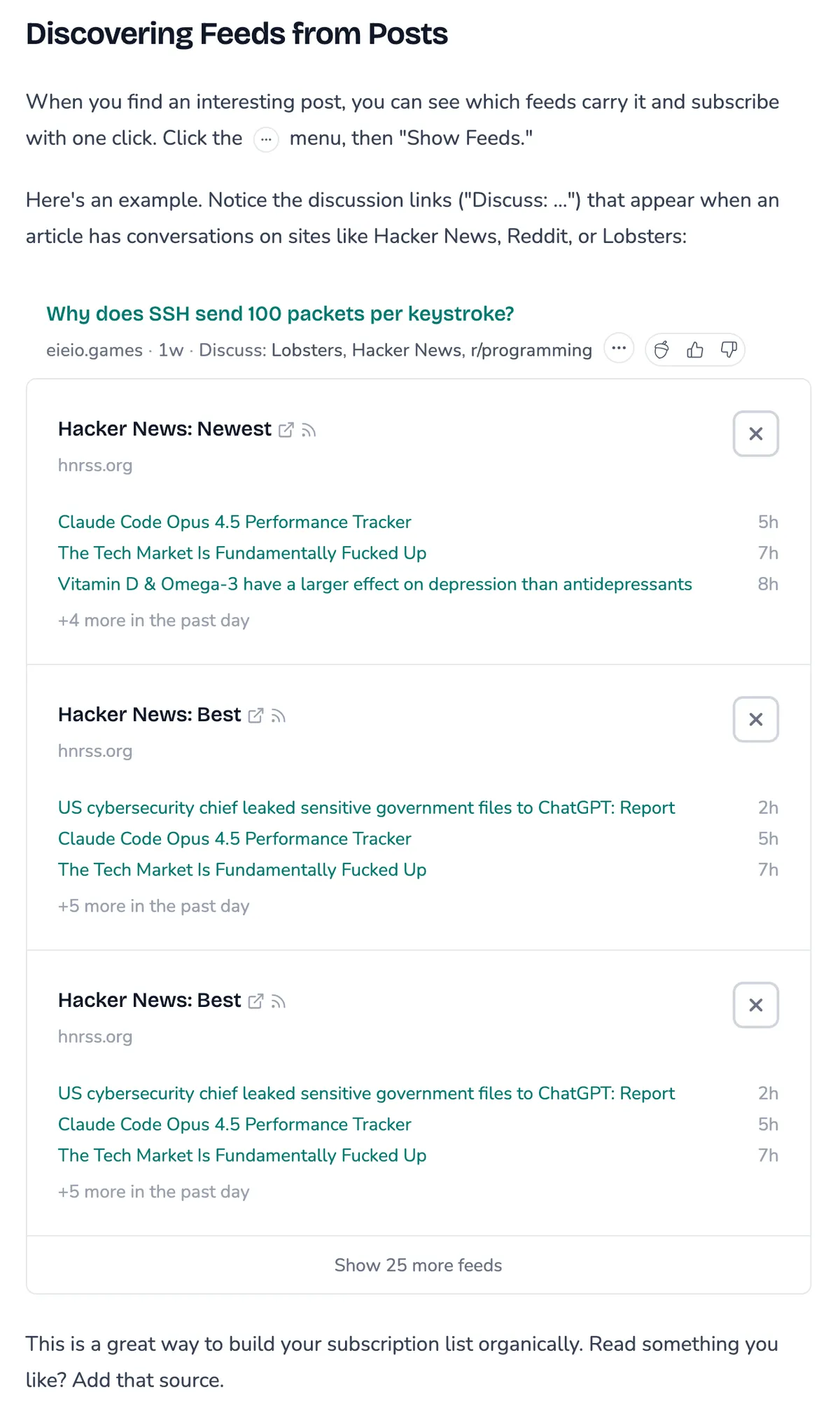Open external link icon for Hacker News: Newest
The height and width of the screenshot is (1418, 840).
286,430
